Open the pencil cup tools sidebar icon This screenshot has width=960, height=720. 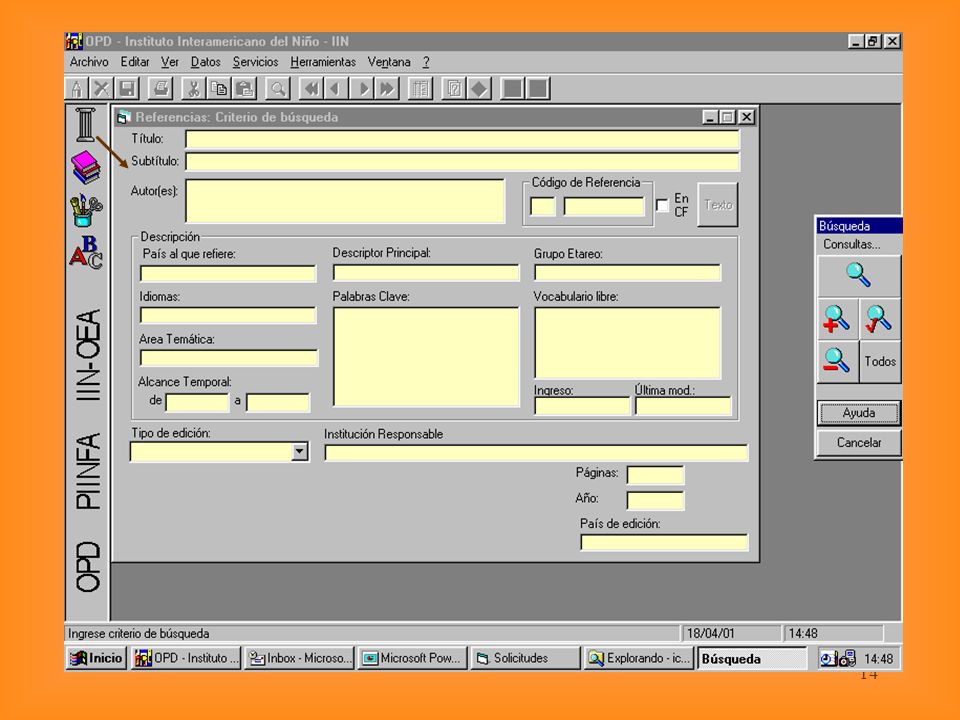[x=86, y=210]
